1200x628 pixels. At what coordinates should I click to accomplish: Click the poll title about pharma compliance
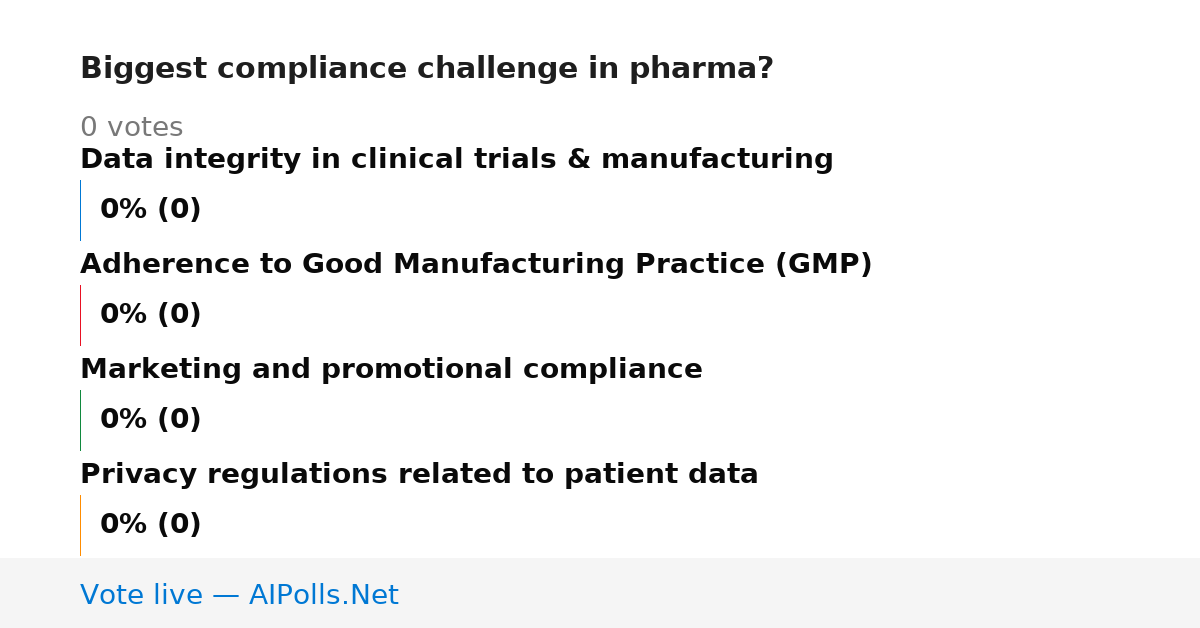(427, 69)
